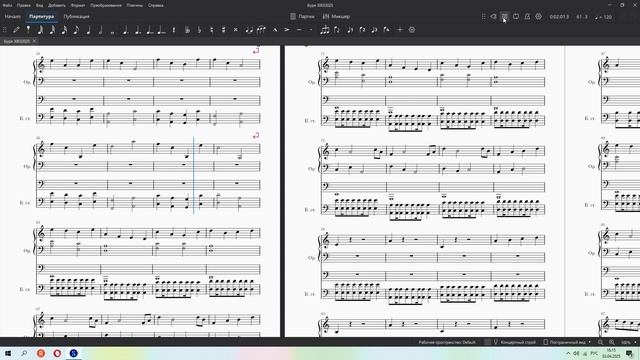This screenshot has width=640, height=360.
Task: Open the Формат menu
Action: click(78, 5)
